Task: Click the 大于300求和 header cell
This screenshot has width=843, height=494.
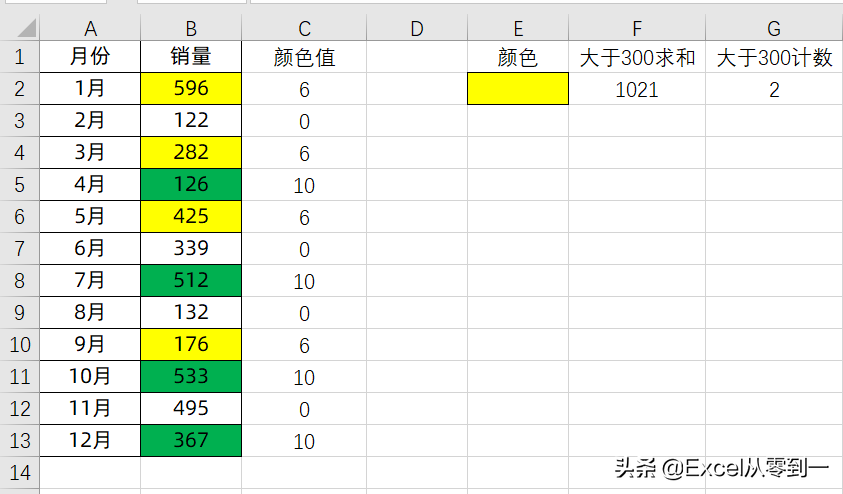Action: (x=637, y=57)
